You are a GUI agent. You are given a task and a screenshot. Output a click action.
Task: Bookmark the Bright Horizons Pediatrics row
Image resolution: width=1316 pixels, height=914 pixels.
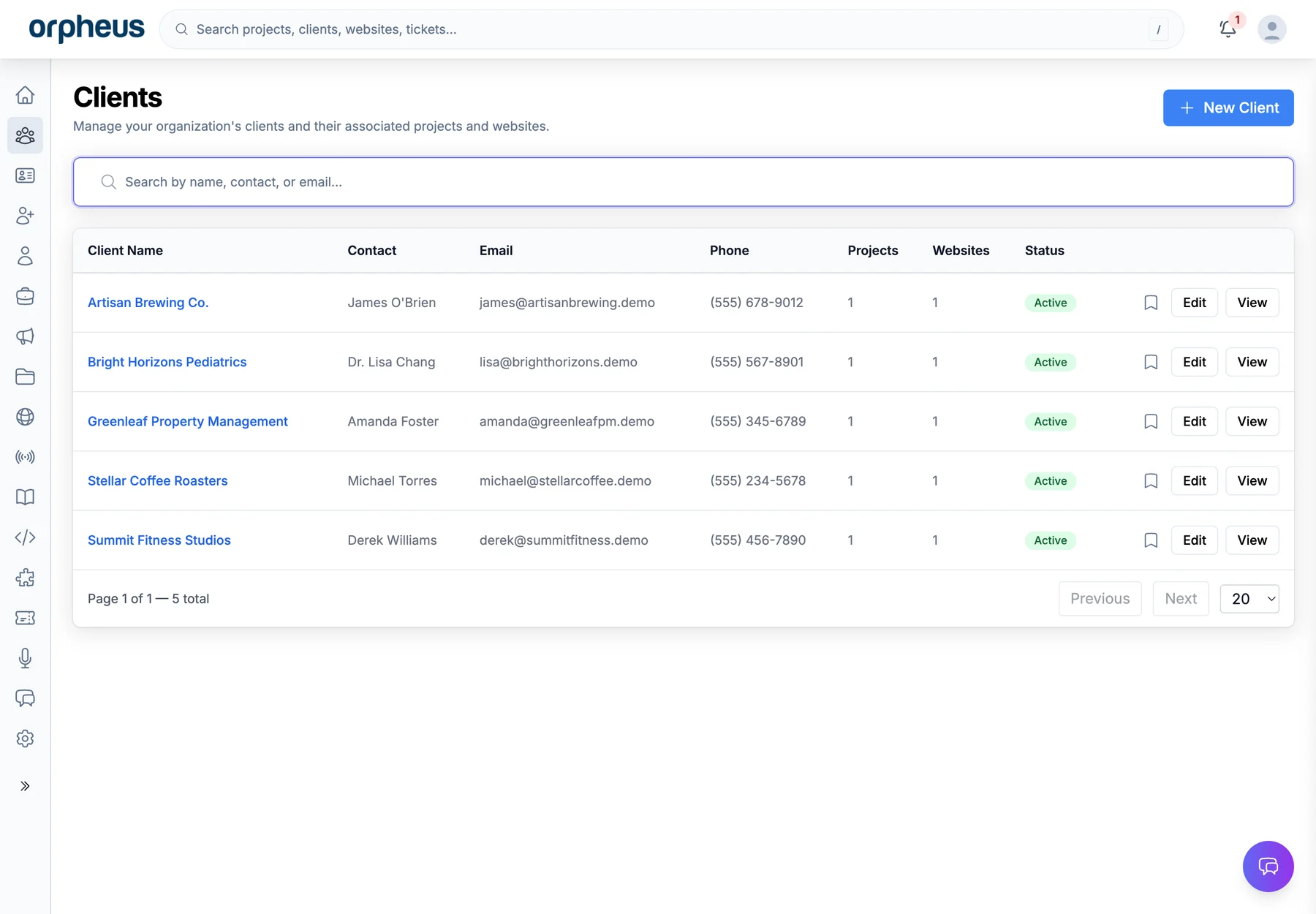point(1151,362)
